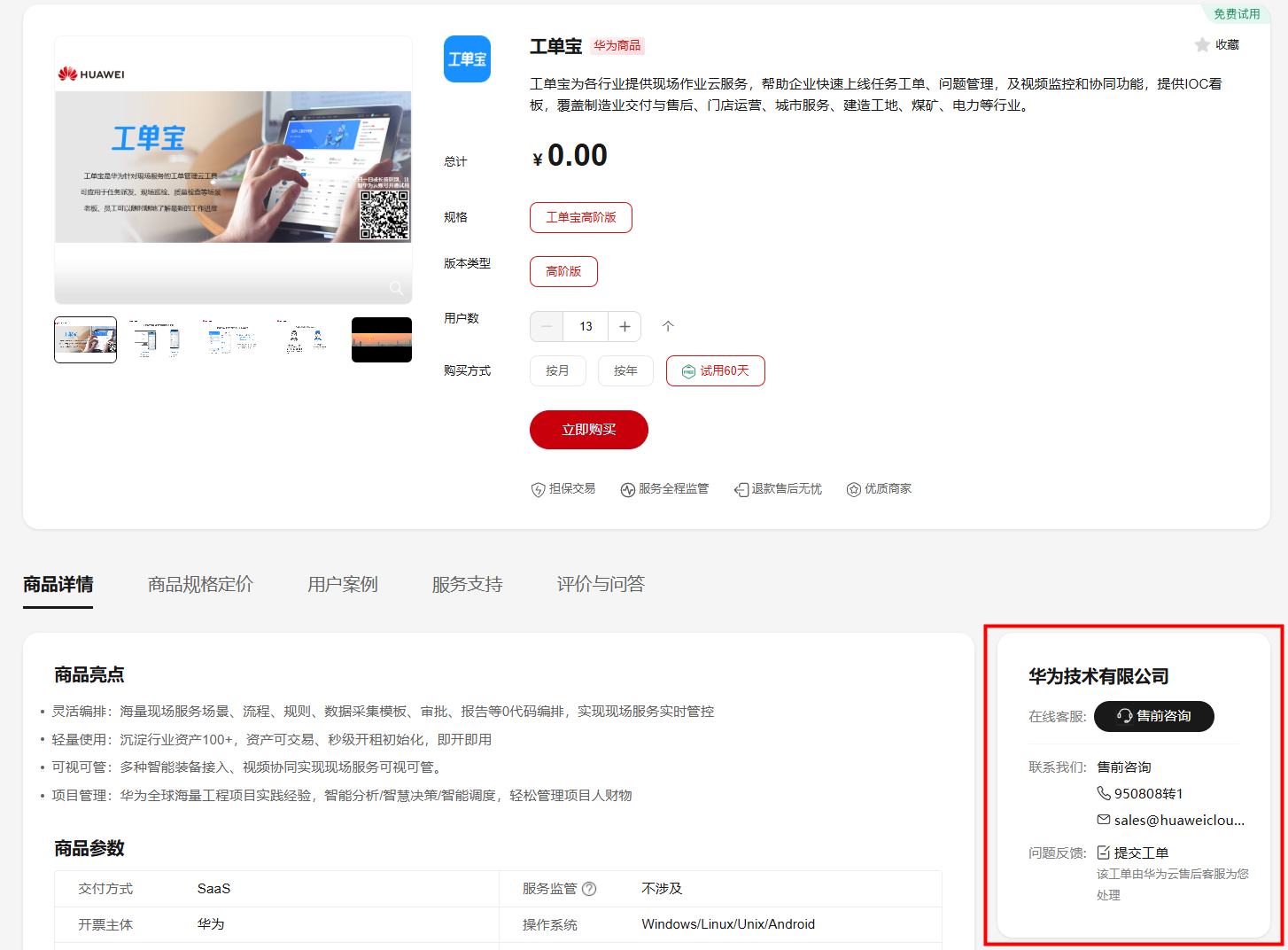Click the 华为技术有限公司 company name
Image resolution: width=1288 pixels, height=950 pixels.
pos(1098,676)
